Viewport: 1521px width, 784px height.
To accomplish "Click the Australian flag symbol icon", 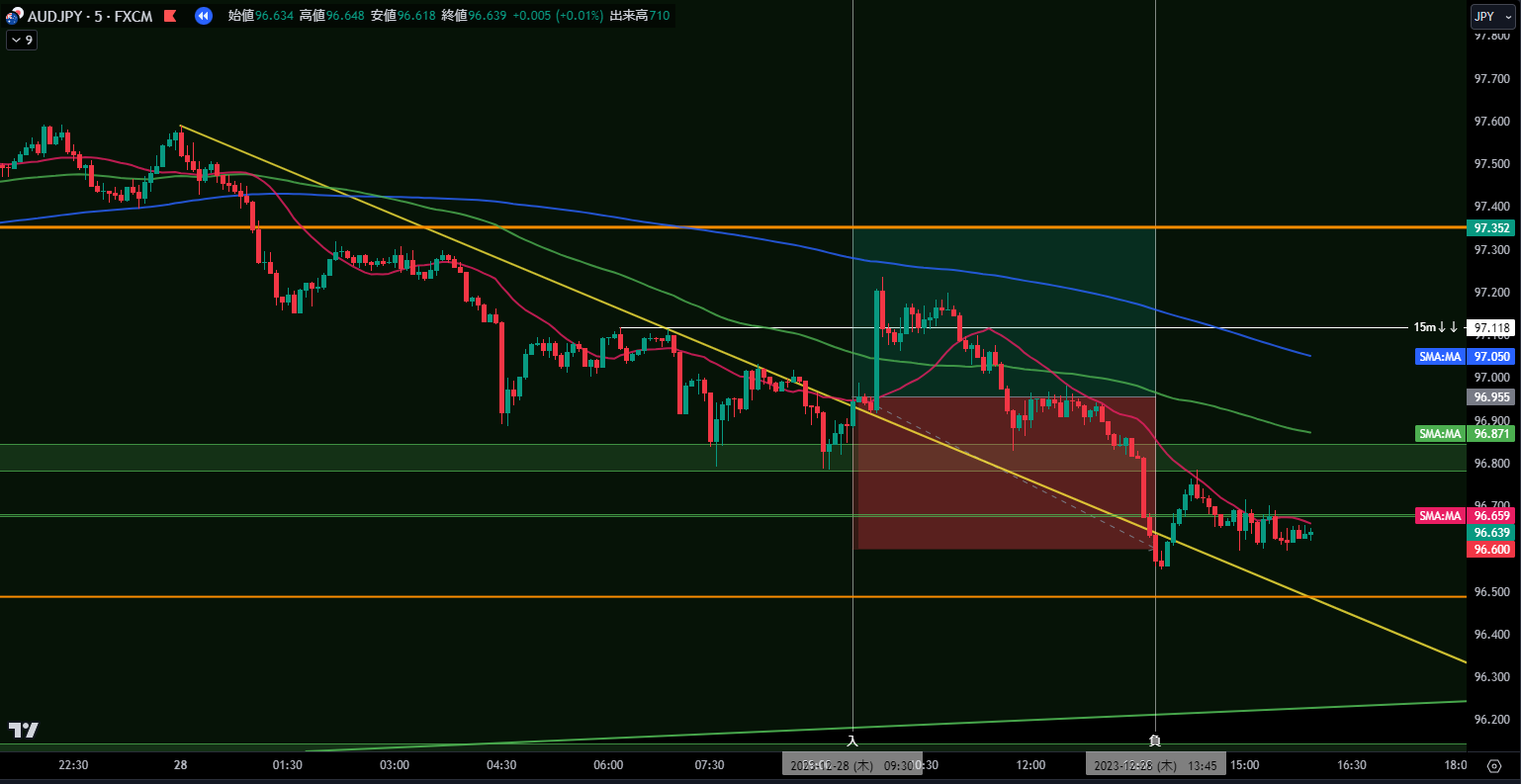I will (x=11, y=16).
